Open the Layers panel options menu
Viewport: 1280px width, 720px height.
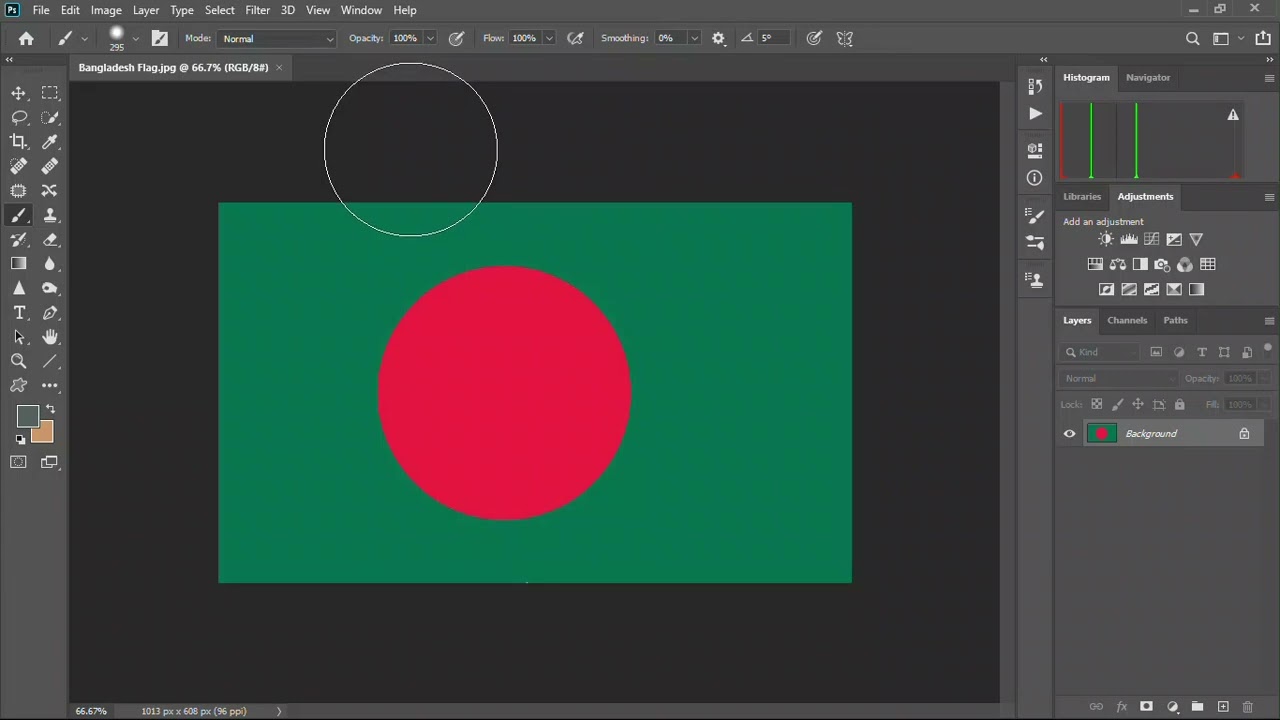pos(1269,321)
